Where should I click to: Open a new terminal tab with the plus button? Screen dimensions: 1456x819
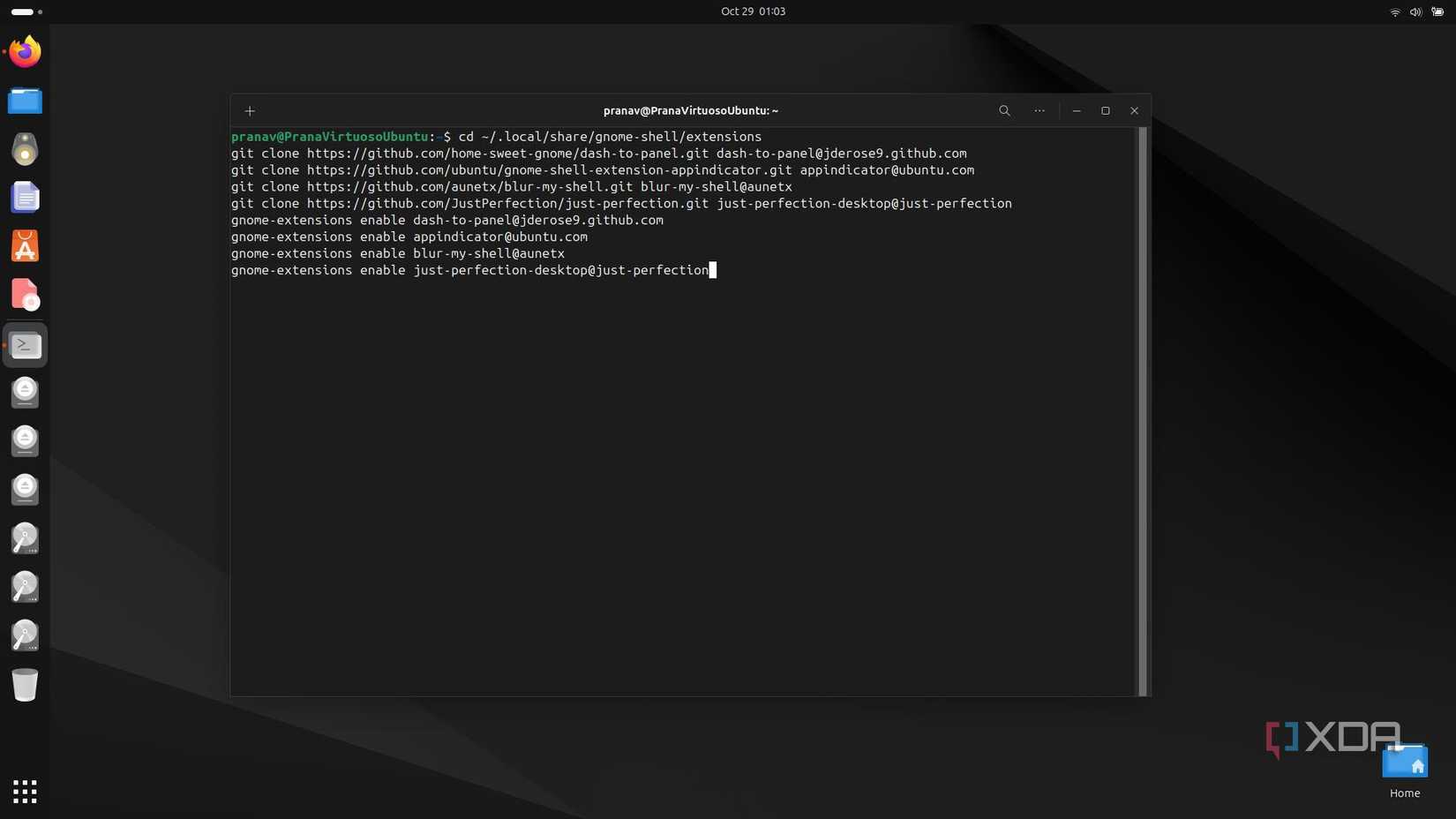250,111
